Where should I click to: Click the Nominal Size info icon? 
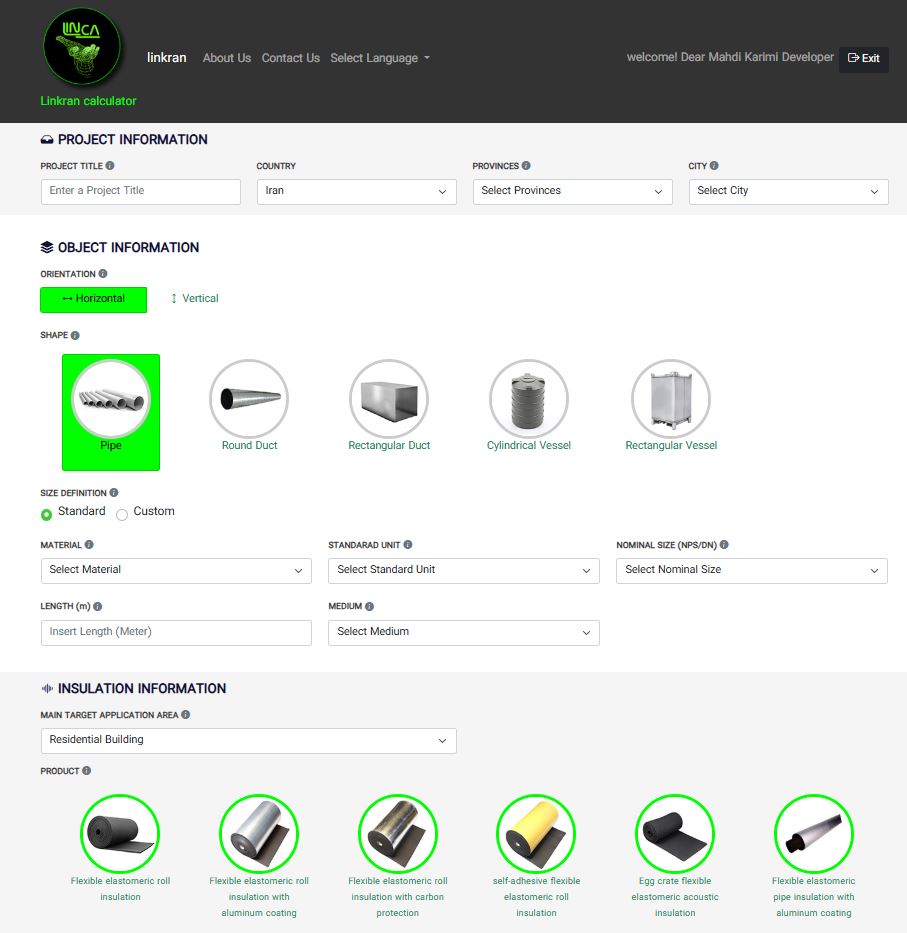[724, 544]
